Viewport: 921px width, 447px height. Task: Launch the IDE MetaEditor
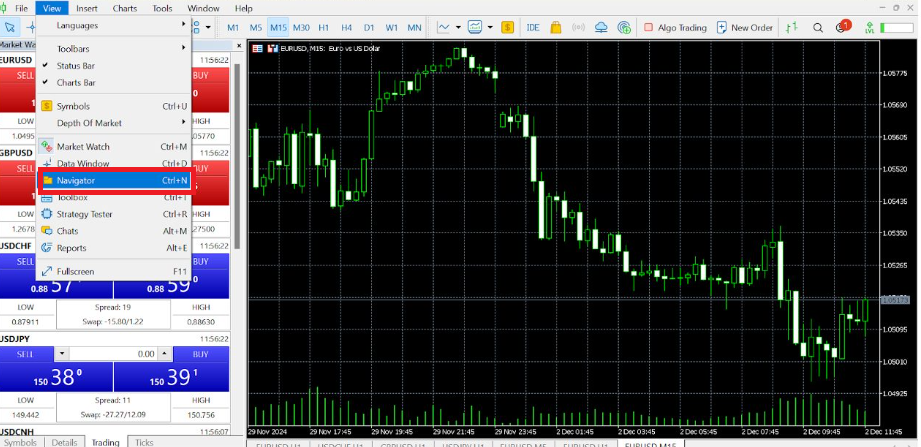(x=533, y=27)
